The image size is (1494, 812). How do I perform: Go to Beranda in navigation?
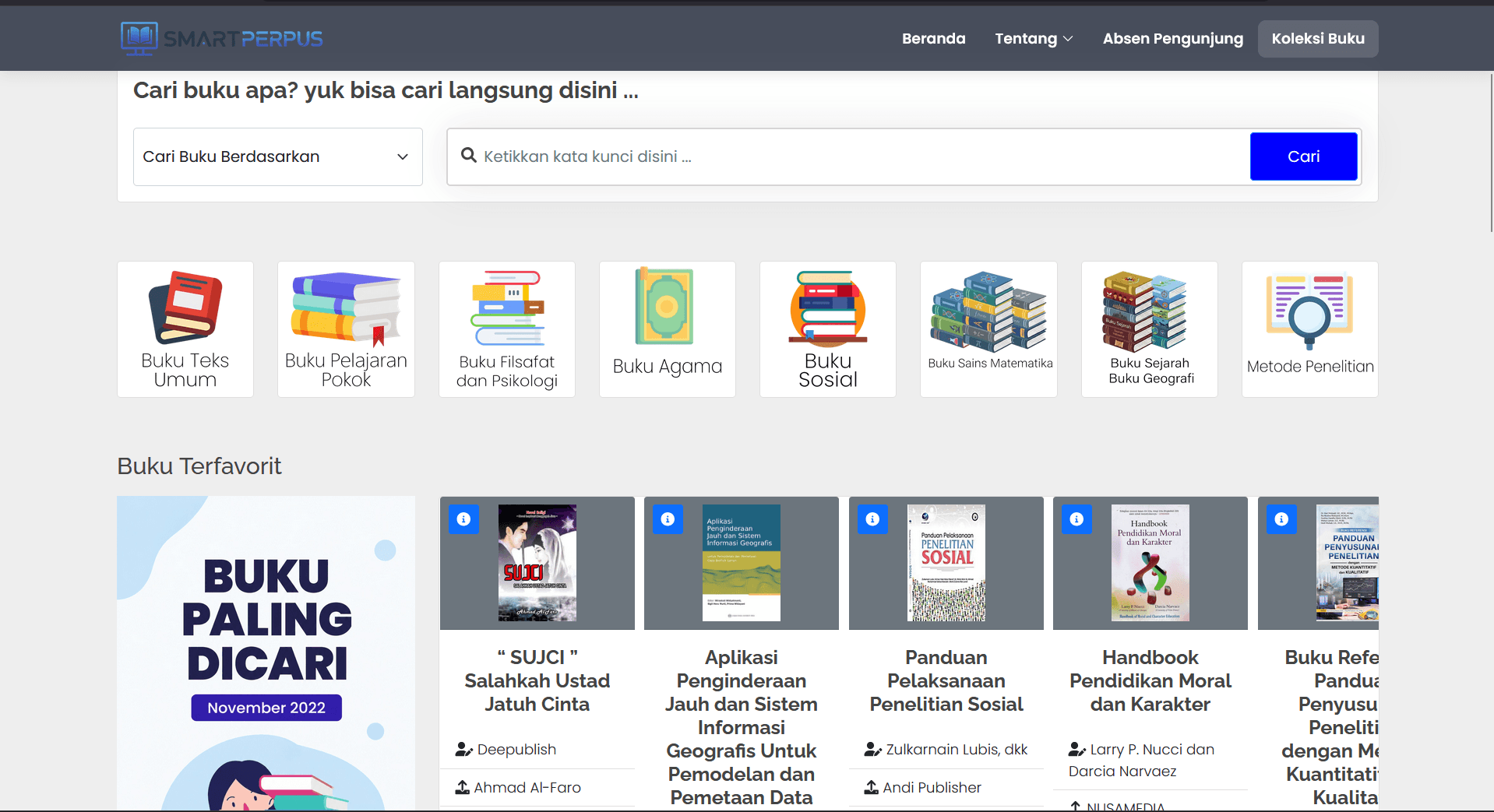(x=933, y=38)
